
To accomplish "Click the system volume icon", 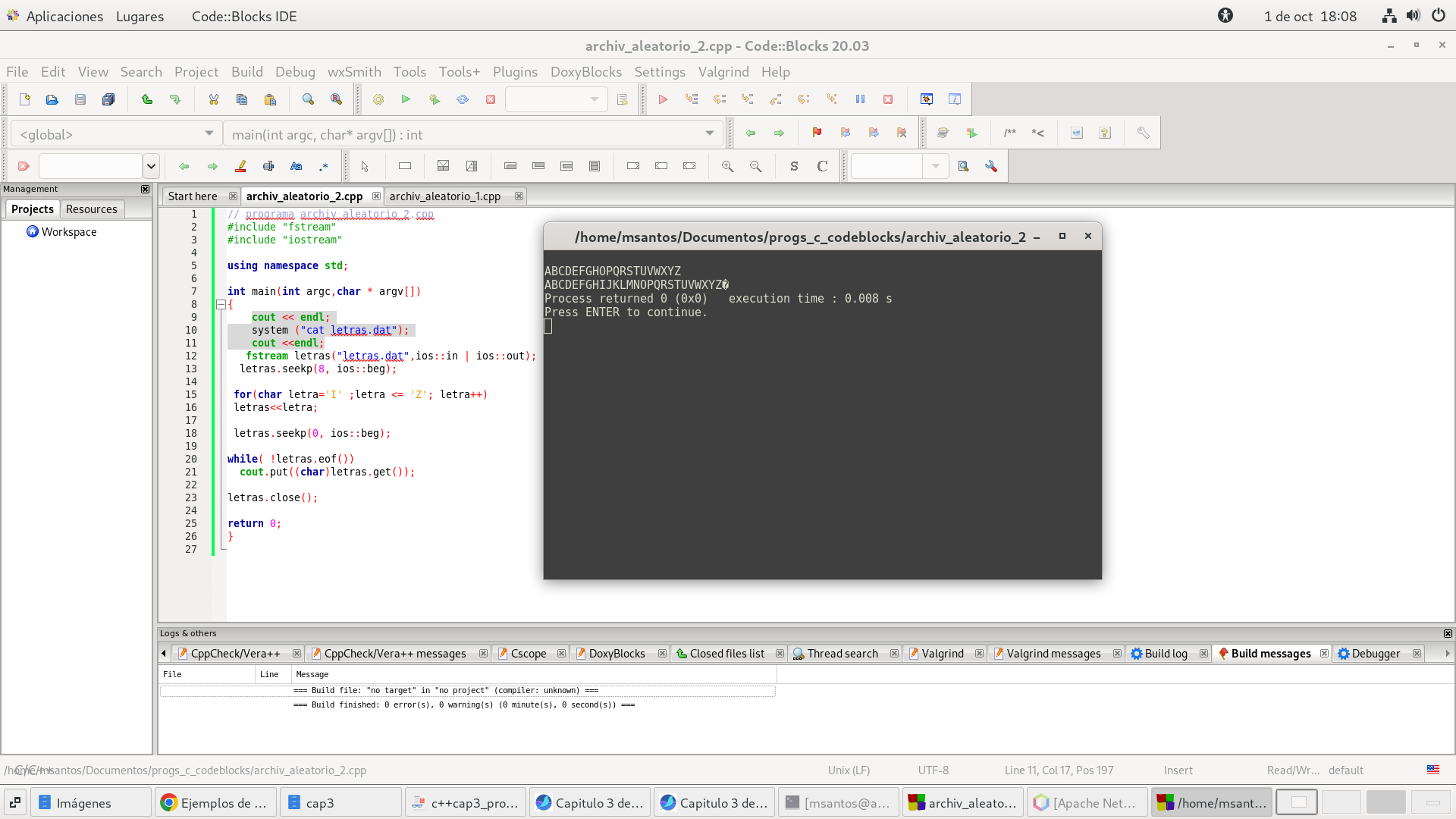I will 1413,15.
